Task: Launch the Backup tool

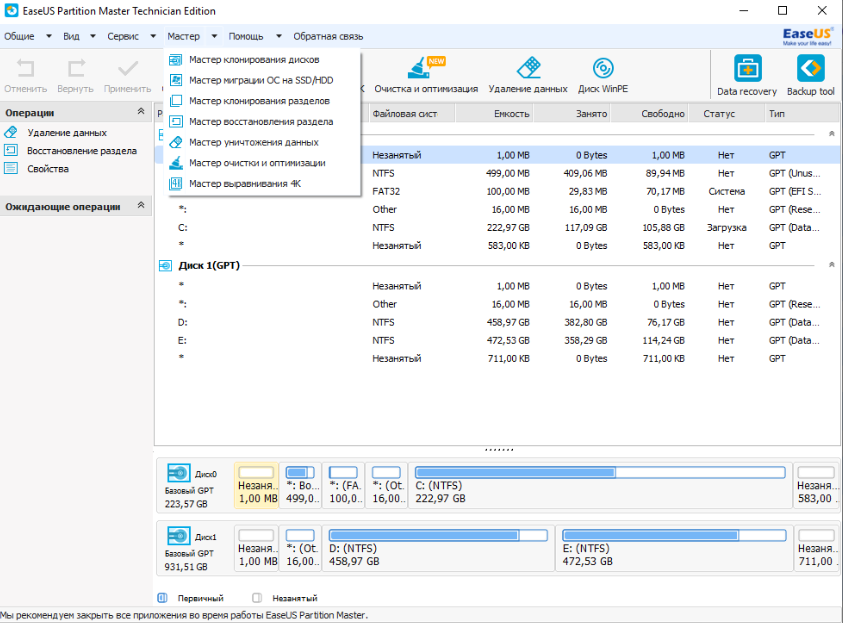Action: [x=810, y=75]
